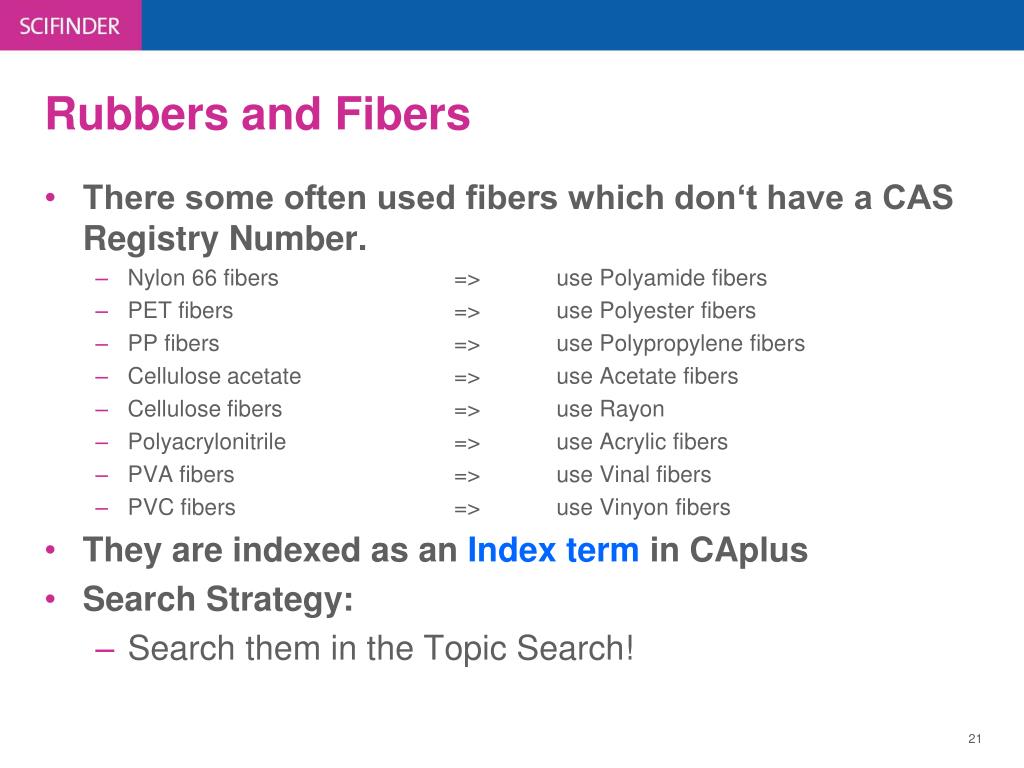The image size is (1024, 768).
Task: Click 'Nylon 66 fibers' entry
Action: (x=203, y=278)
